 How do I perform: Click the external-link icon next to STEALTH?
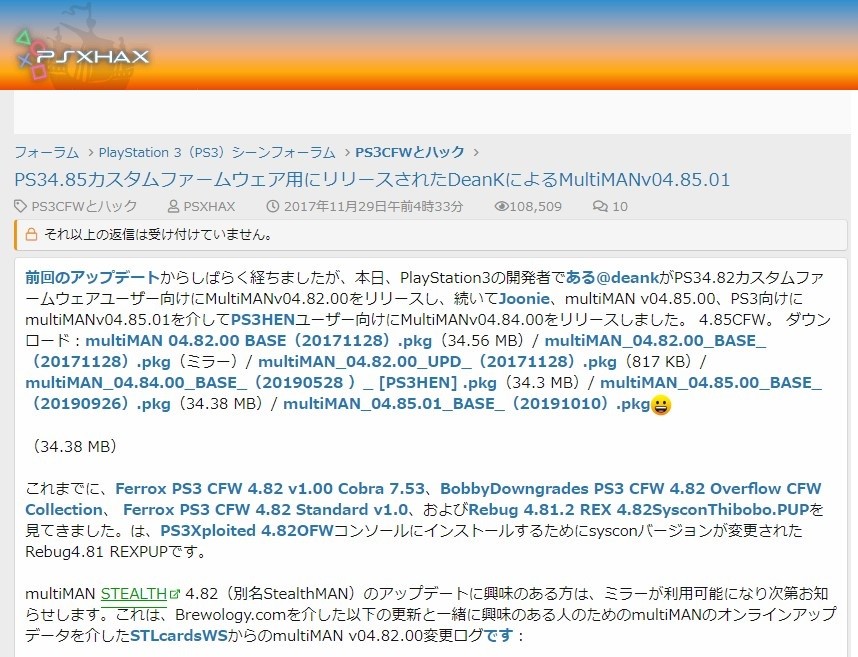tap(175, 594)
